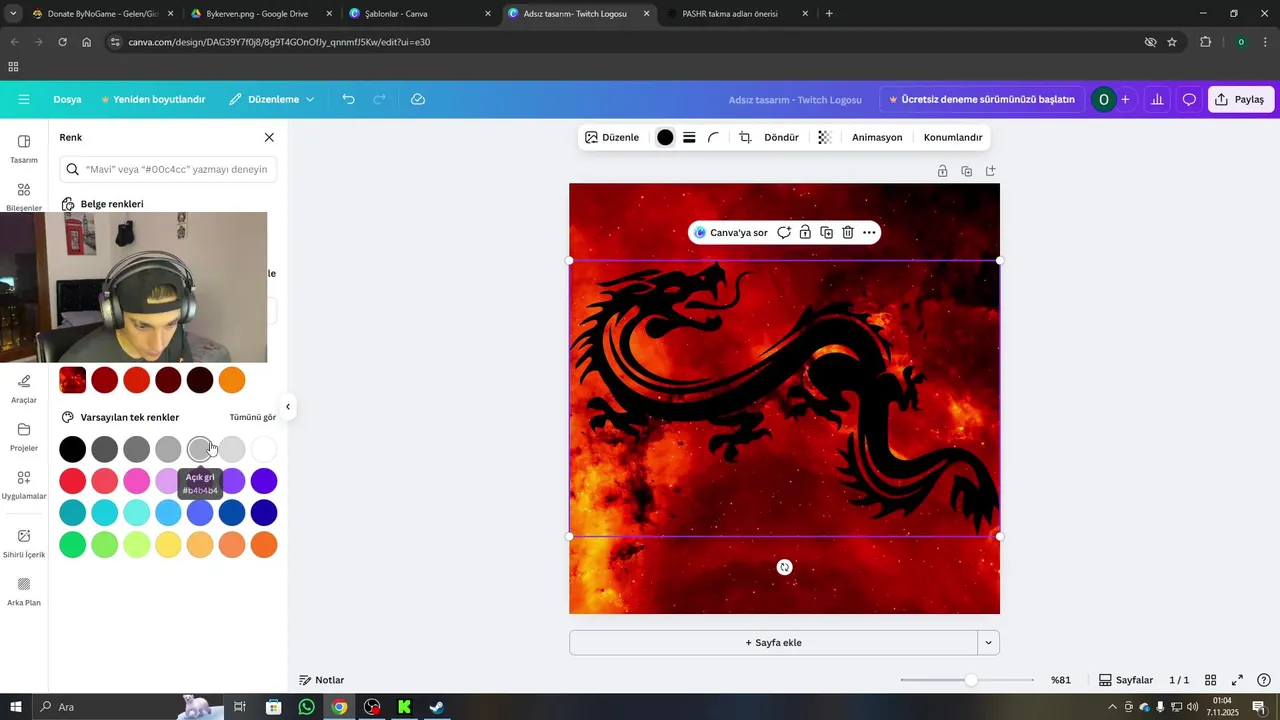Redo the last action
The height and width of the screenshot is (720, 1280).
379,99
